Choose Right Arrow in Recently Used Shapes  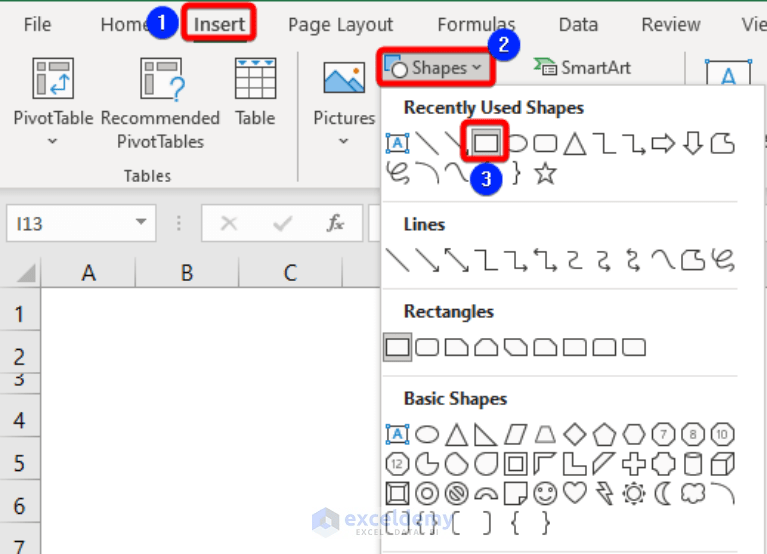[663, 144]
